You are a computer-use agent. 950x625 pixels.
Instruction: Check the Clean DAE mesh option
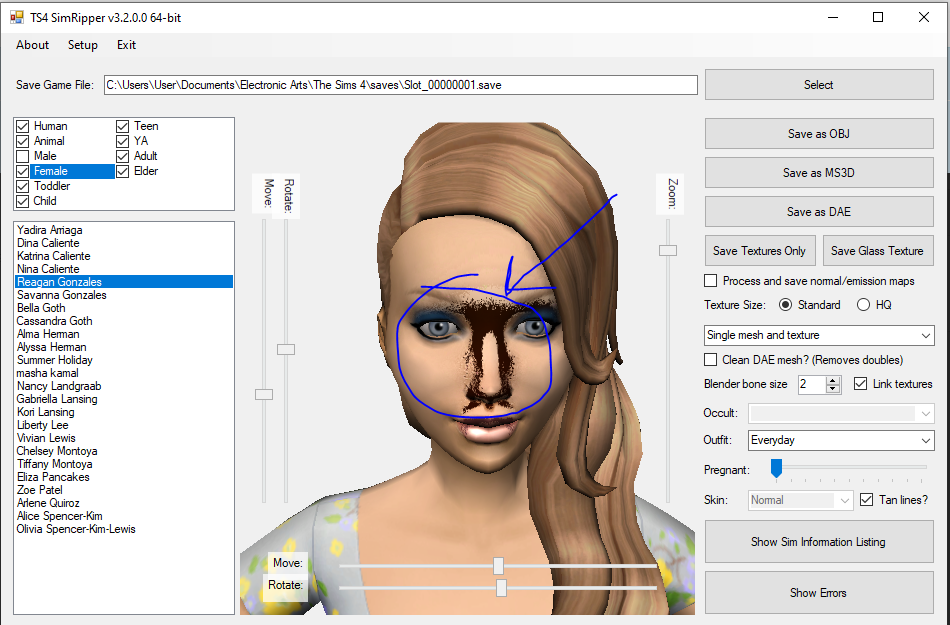[713, 360]
